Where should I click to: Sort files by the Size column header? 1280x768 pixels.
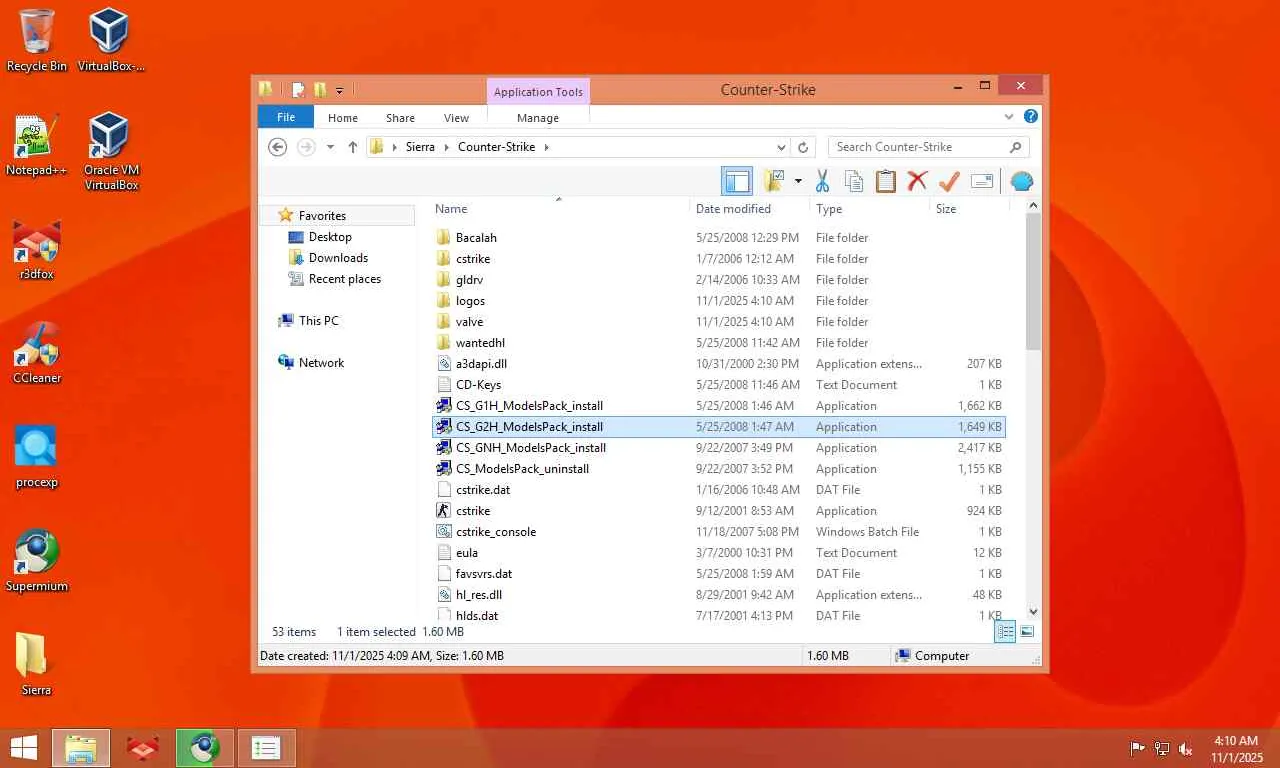(x=969, y=209)
